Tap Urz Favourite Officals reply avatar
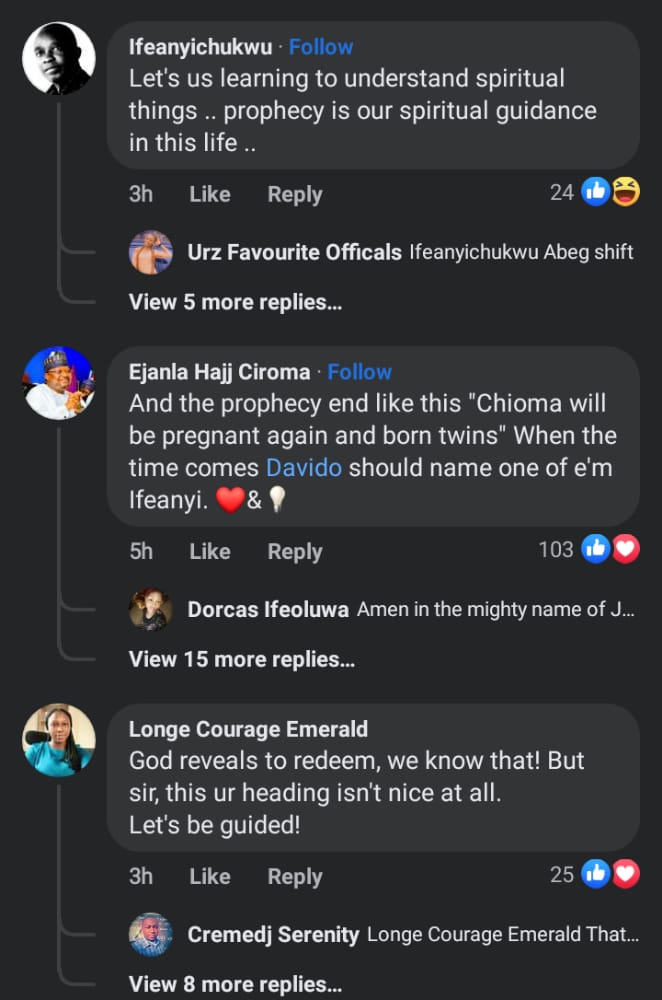Screen dimensions: 662x1000 [151, 252]
